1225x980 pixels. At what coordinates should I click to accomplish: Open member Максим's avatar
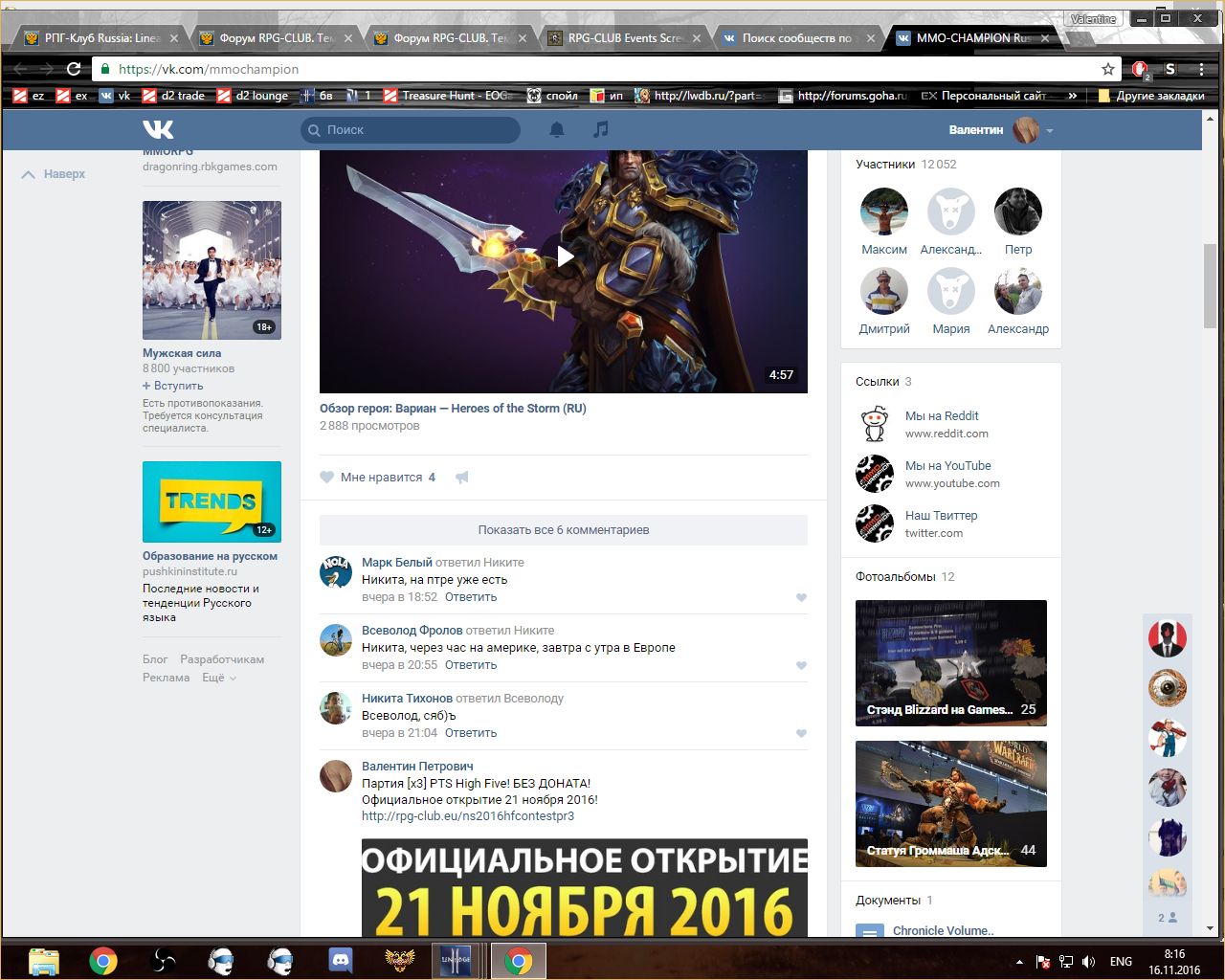(884, 212)
